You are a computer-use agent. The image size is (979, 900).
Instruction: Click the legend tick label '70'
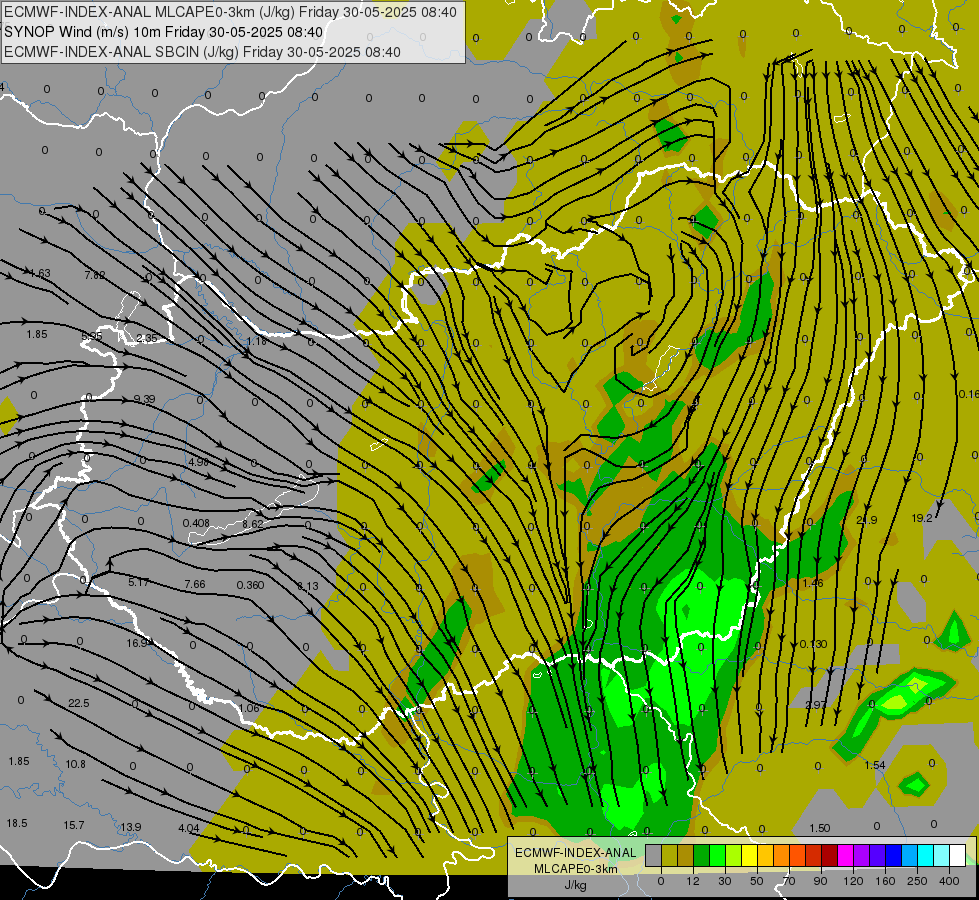[789, 881]
